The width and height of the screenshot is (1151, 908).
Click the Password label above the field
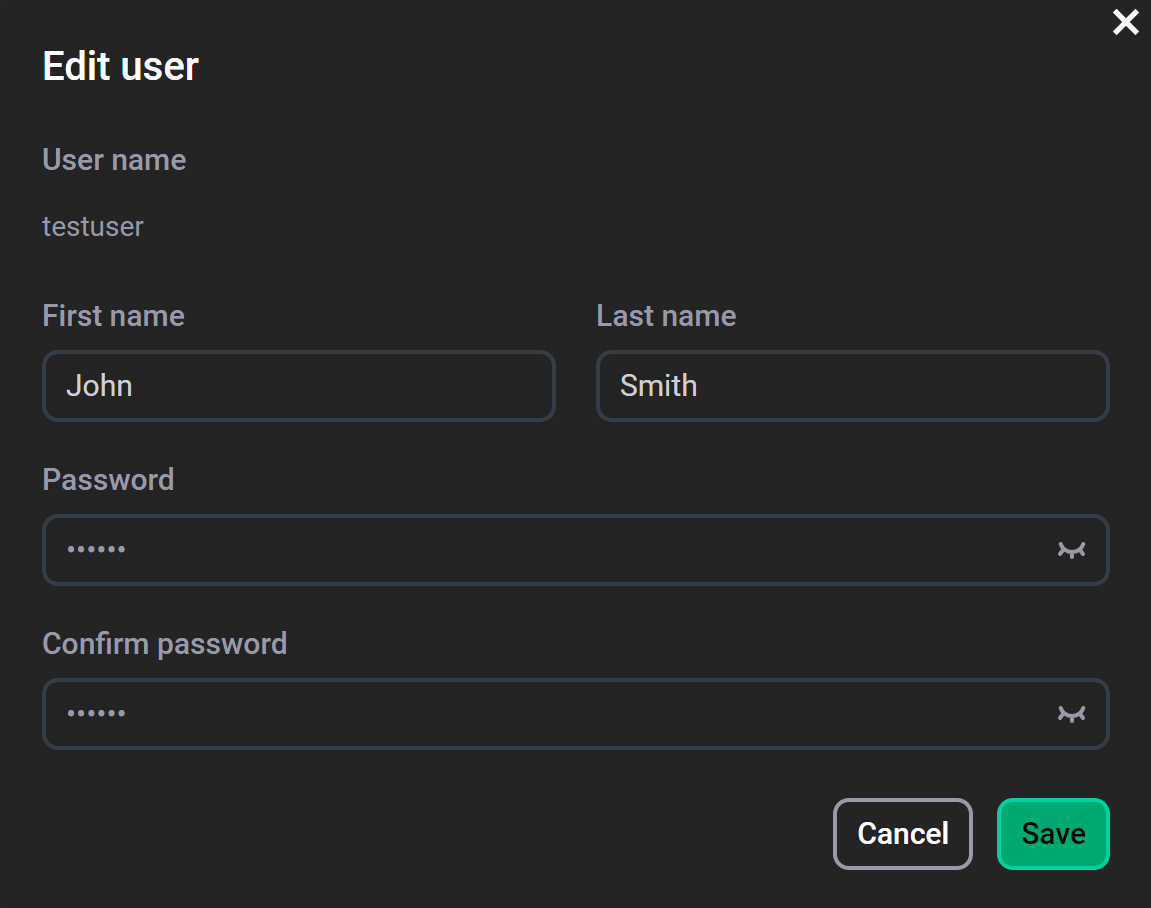[108, 479]
